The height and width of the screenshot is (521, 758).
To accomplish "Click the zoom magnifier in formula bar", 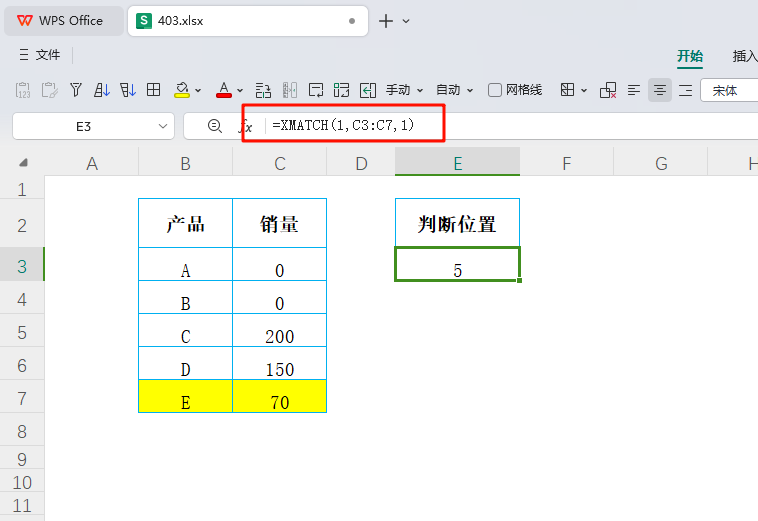I will [215, 126].
